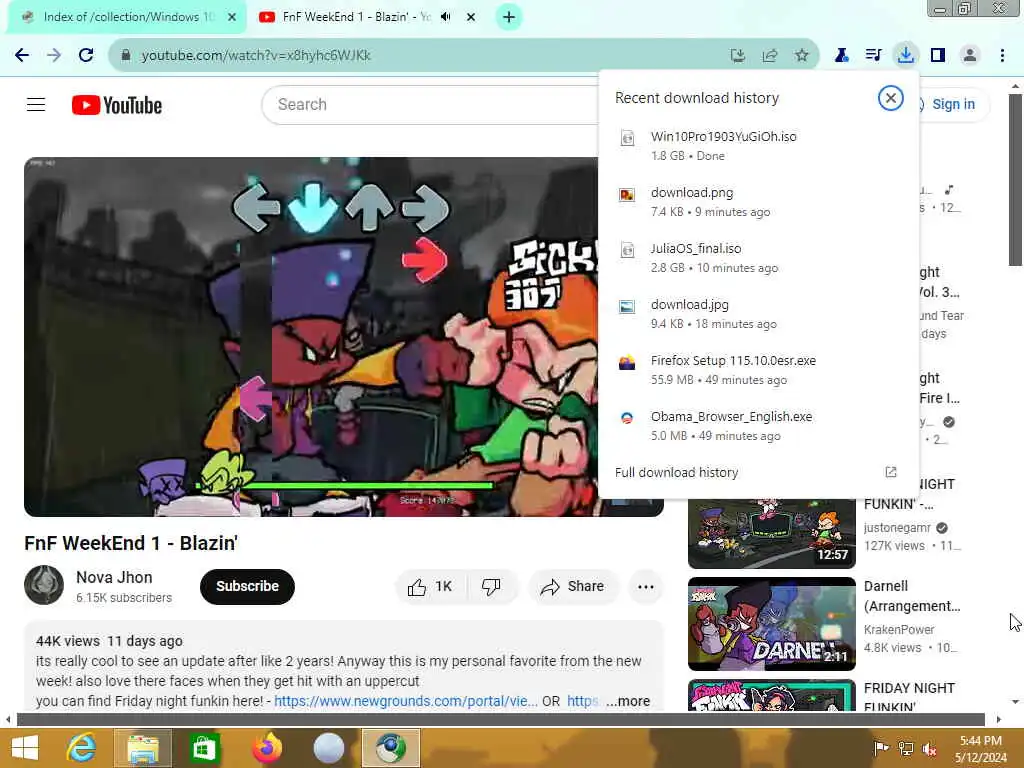The height and width of the screenshot is (768, 1024).
Task: Open Win10Pro1903YuGiOh.iso download entry
Action: (758, 146)
